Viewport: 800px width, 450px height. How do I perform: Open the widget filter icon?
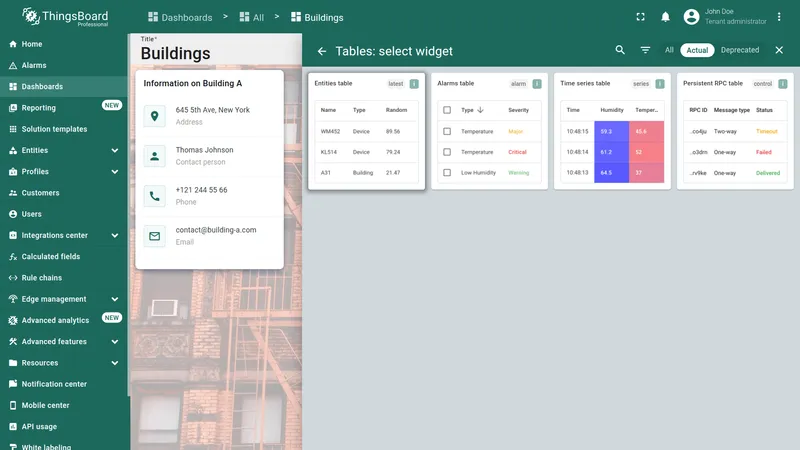pyautogui.click(x=645, y=50)
